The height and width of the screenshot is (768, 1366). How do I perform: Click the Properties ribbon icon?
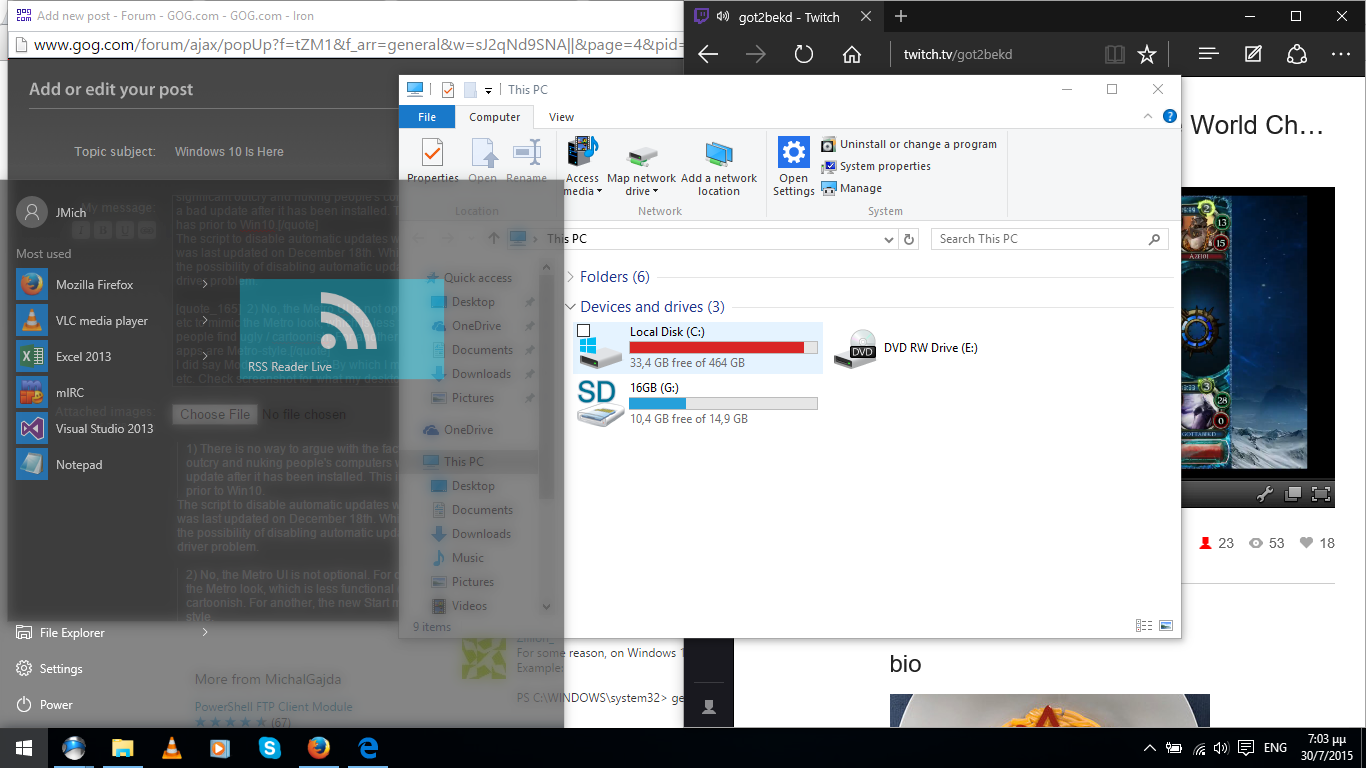(x=432, y=153)
